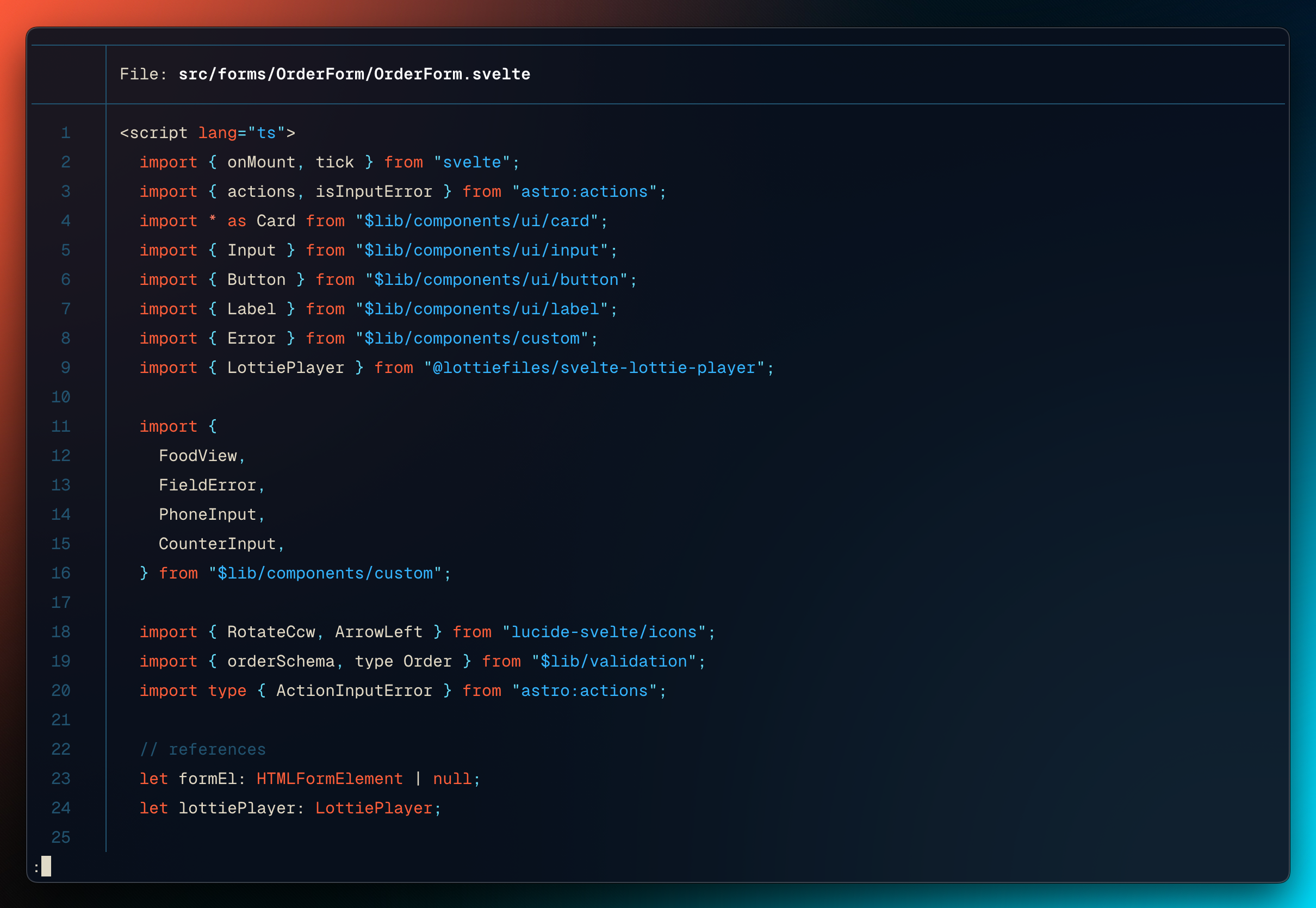This screenshot has height=908, width=1316.
Task: Select "$lib/components/custom" string on line 16
Action: tap(325, 574)
